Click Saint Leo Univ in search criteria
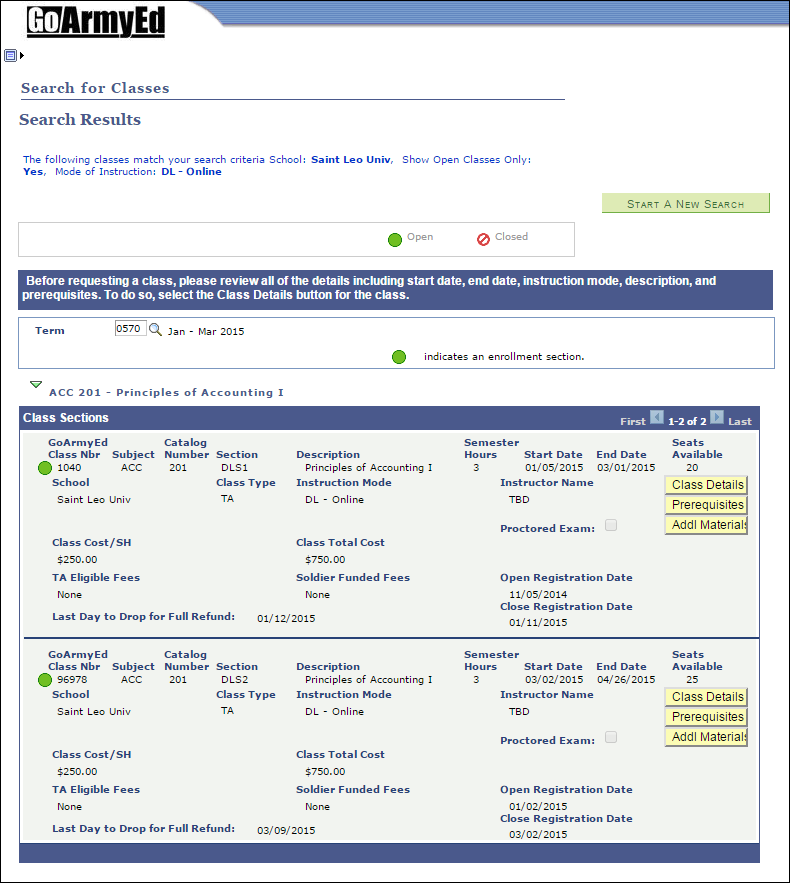Screen dimensions: 790x883 351,160
